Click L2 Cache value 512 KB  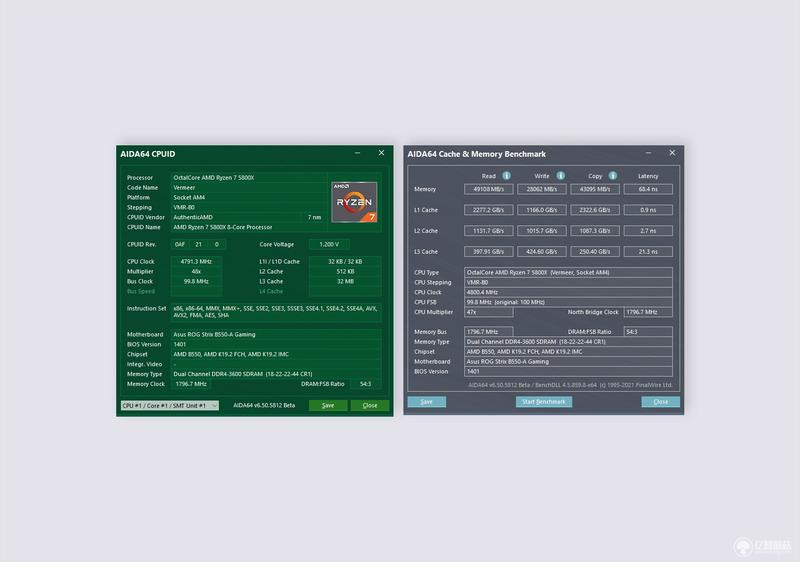345,271
